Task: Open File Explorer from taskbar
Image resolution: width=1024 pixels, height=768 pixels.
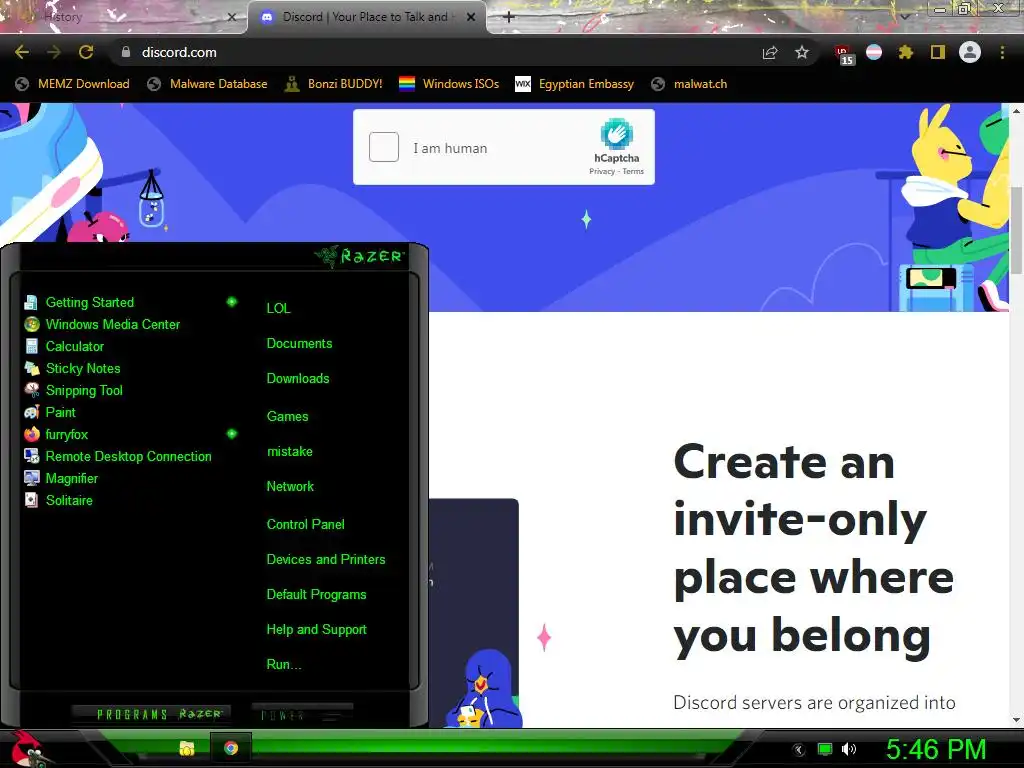Action: (x=187, y=748)
